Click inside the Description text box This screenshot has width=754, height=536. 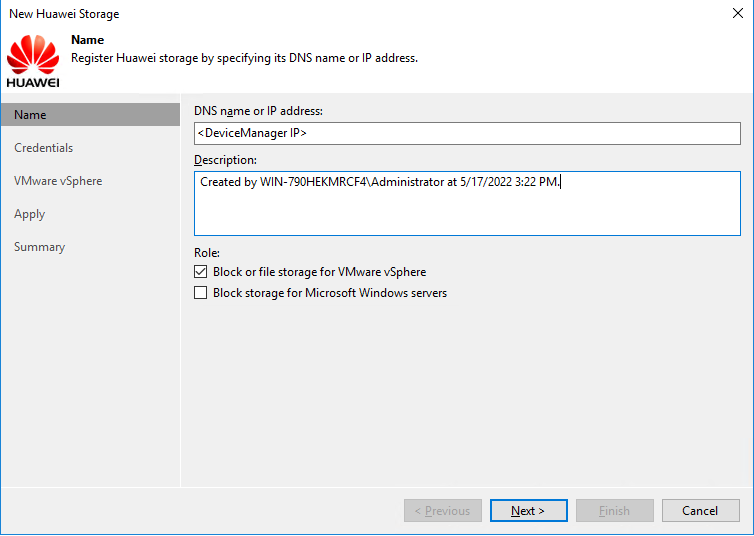pos(467,203)
